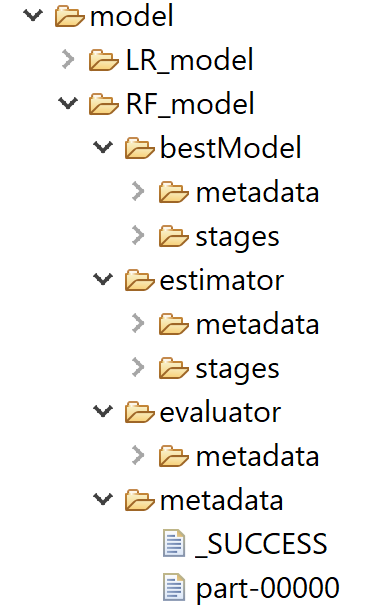
Task: Expand stages under estimator
Action: (x=138, y=367)
